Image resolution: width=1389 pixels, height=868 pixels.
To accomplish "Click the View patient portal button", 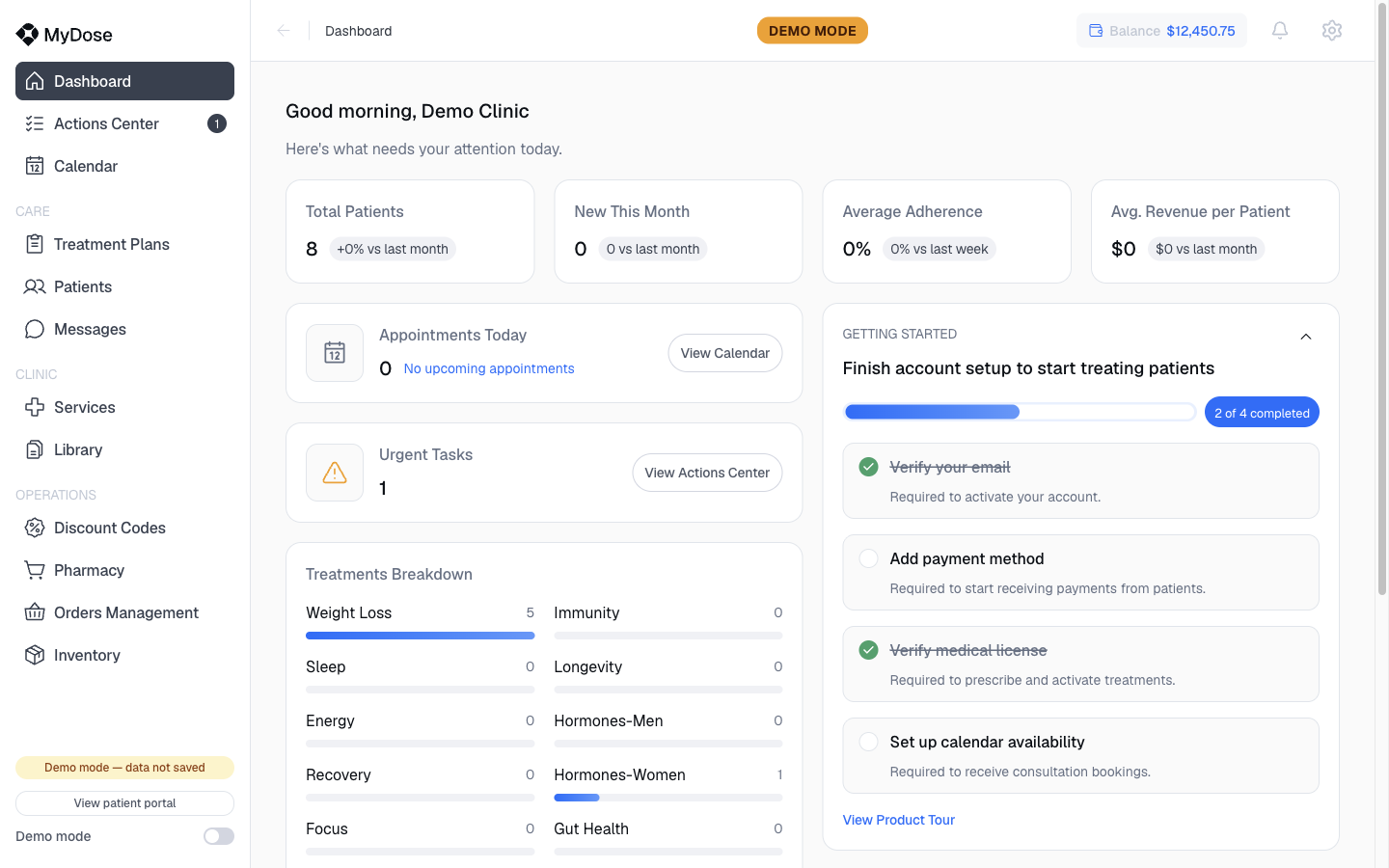I will click(x=124, y=803).
